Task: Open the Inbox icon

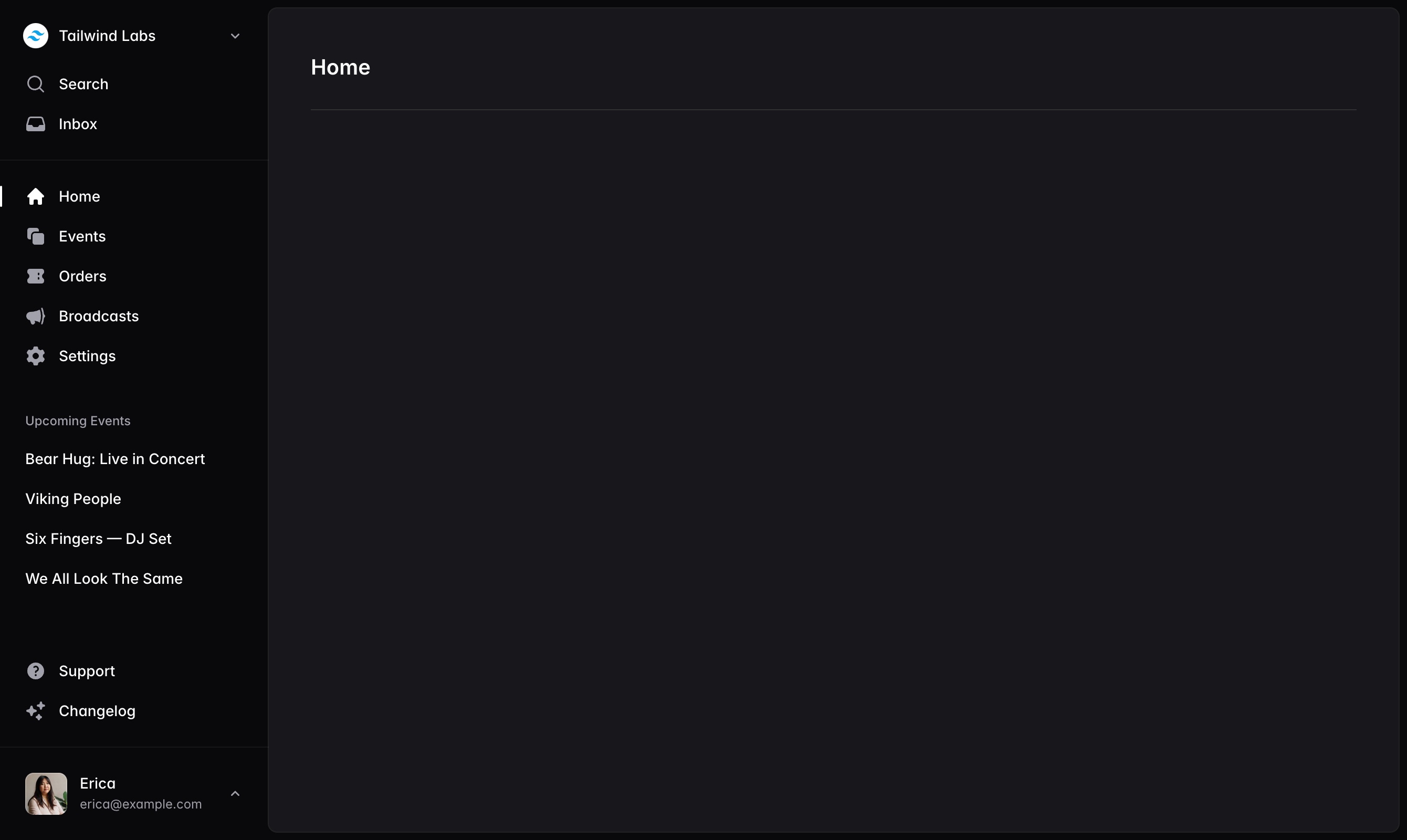Action: [x=35, y=124]
